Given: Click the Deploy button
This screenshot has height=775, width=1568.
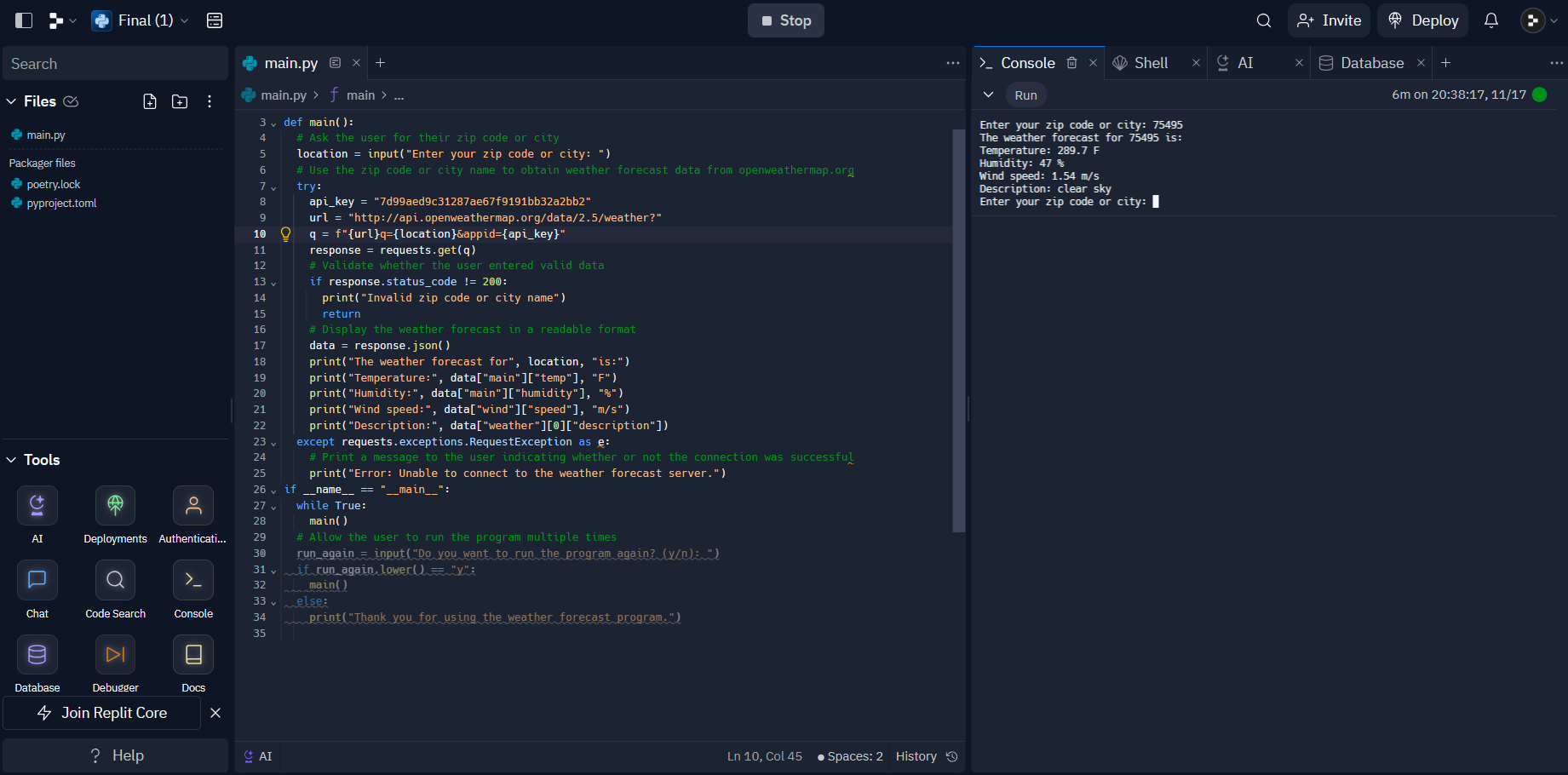Looking at the screenshot, I should 1423,20.
